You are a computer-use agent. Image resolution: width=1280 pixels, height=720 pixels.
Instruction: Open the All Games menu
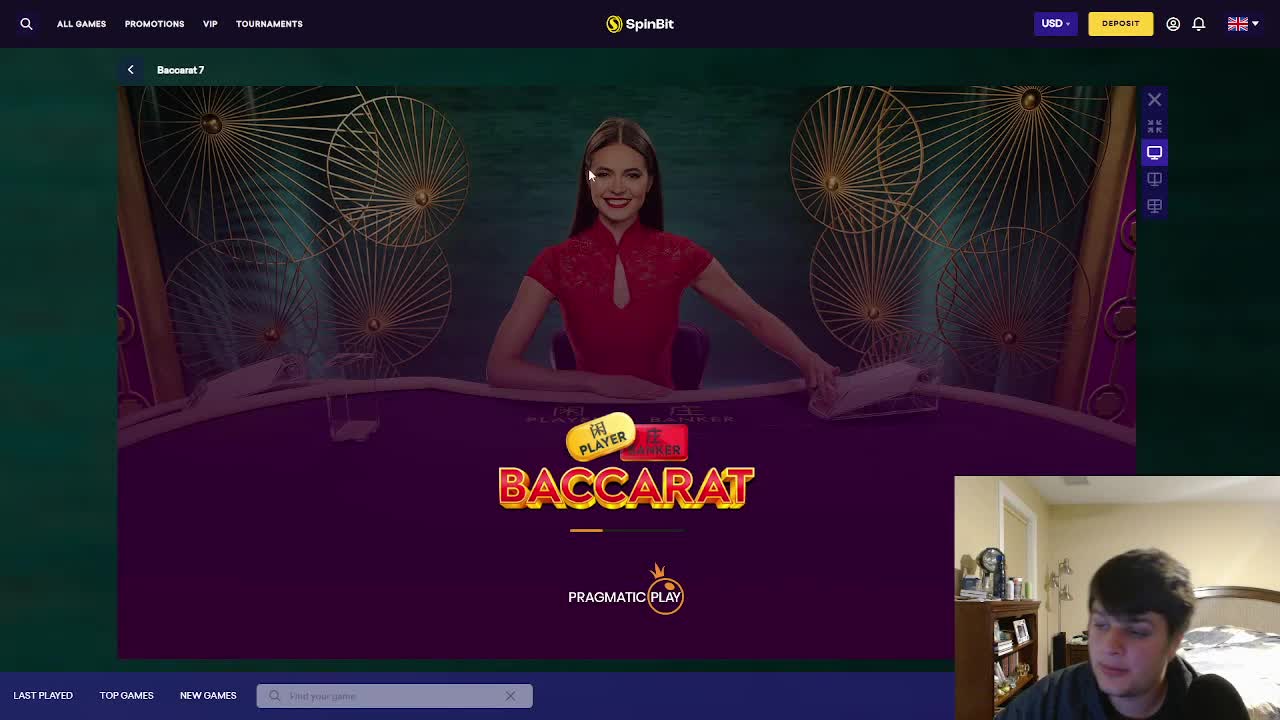click(x=81, y=24)
